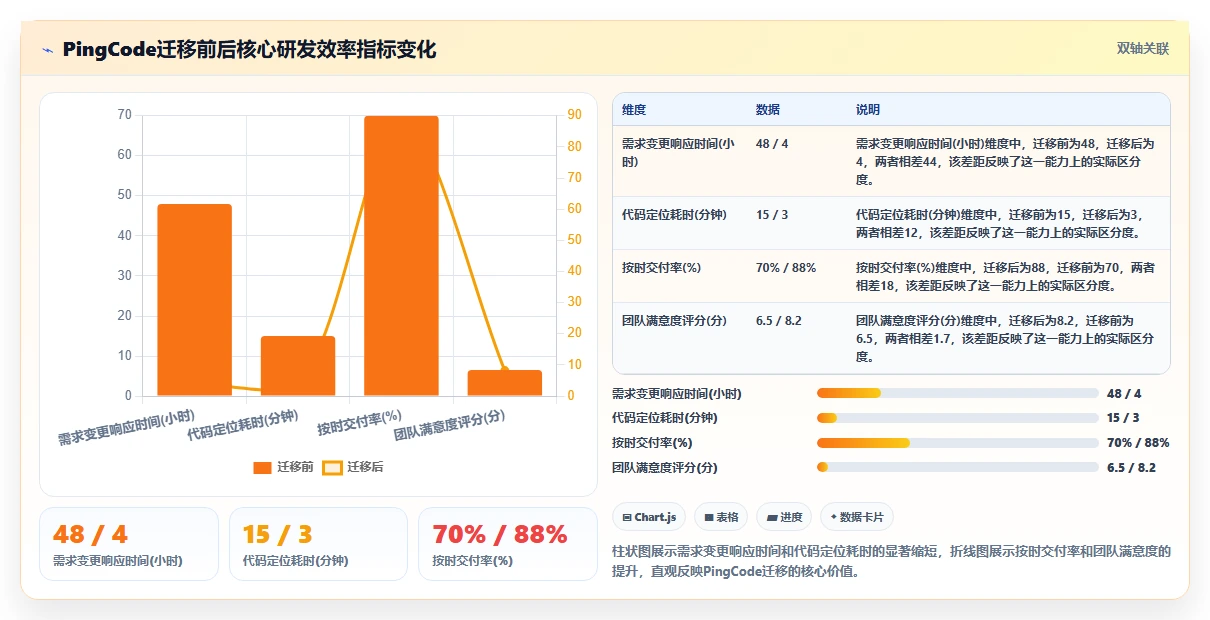The image size is (1210, 620).
Task: Click the 进度 tag chip
Action: click(784, 517)
